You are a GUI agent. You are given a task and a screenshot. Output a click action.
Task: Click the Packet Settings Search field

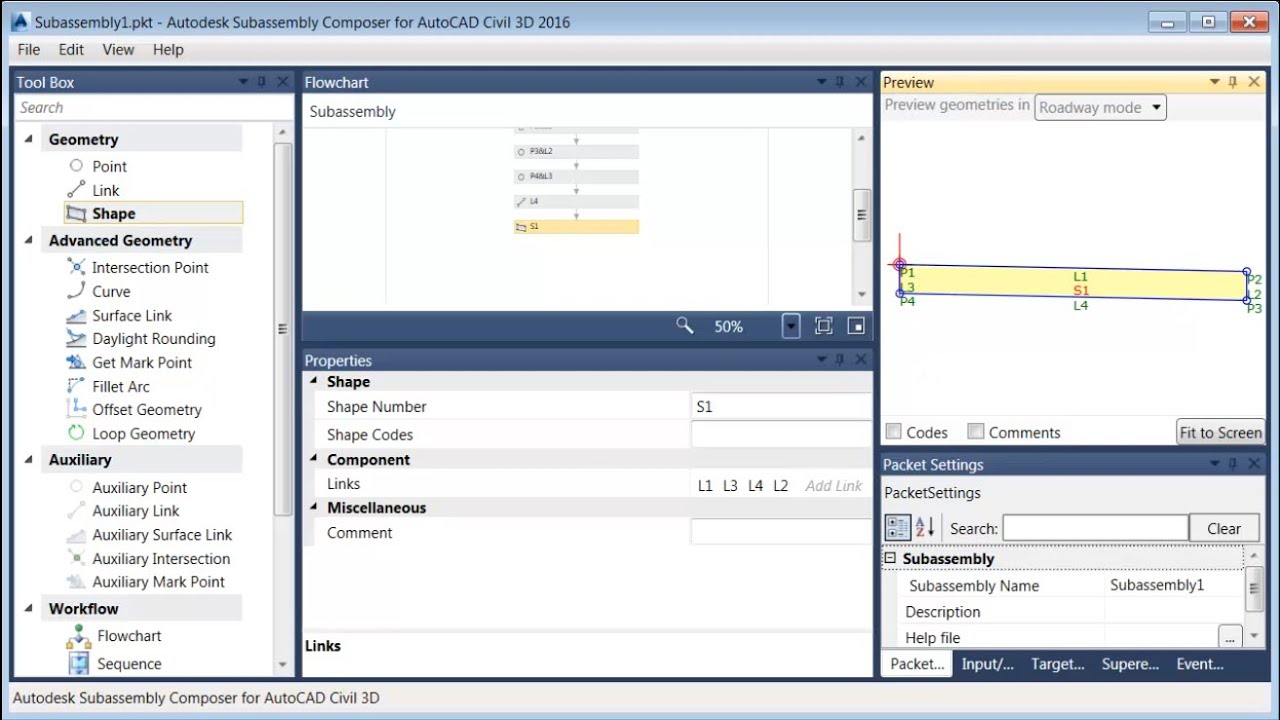click(x=1095, y=528)
